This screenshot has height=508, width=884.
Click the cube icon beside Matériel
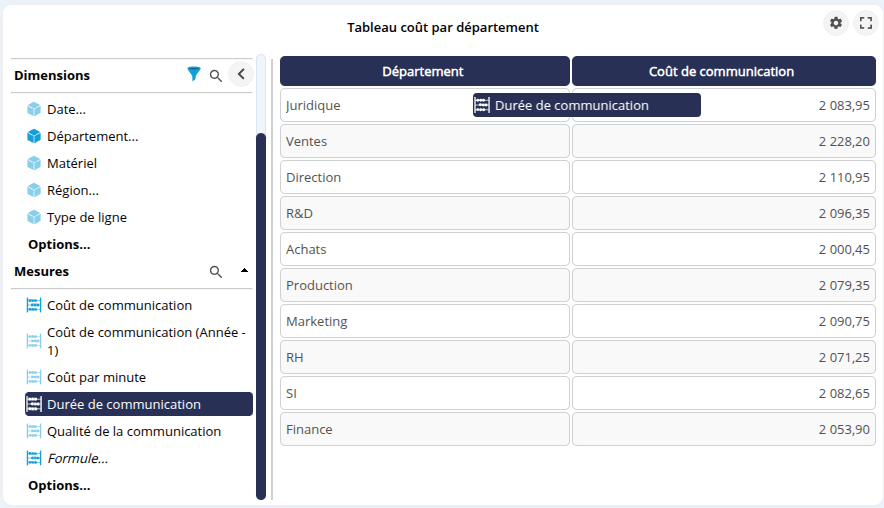pyautogui.click(x=34, y=163)
